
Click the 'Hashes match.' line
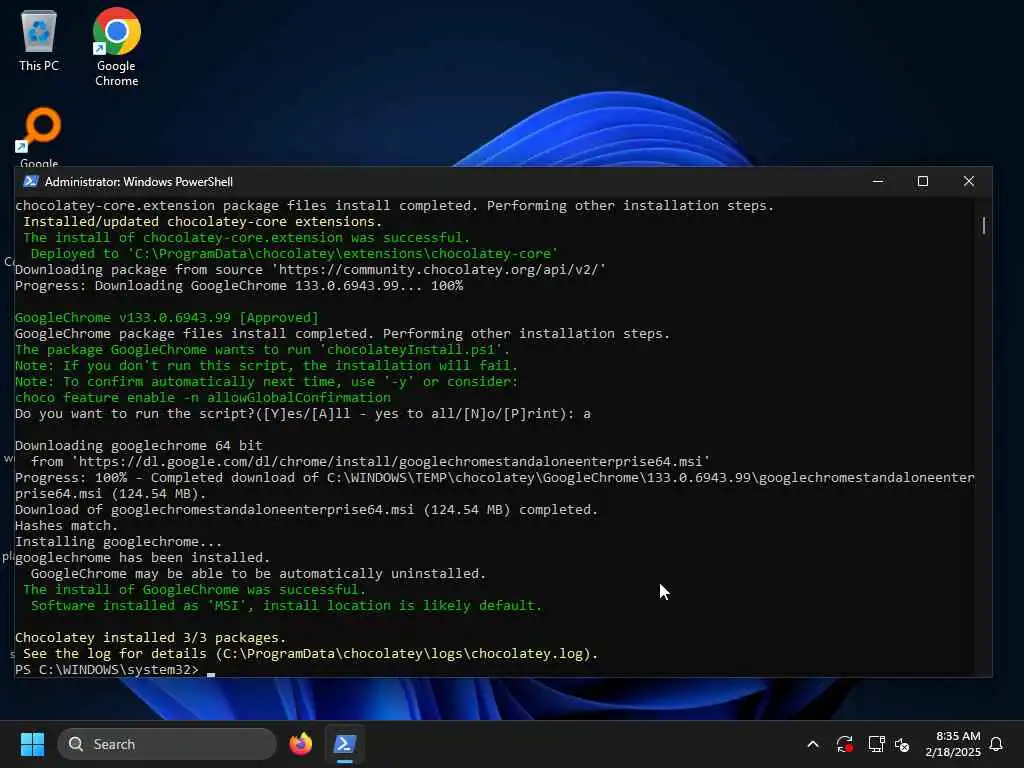point(67,525)
